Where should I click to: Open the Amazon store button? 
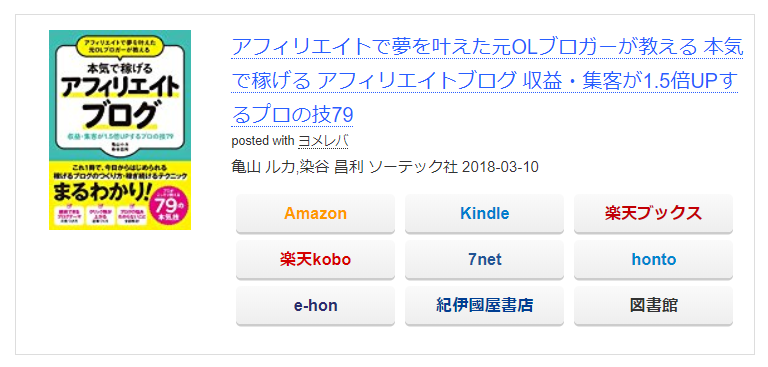pos(315,214)
